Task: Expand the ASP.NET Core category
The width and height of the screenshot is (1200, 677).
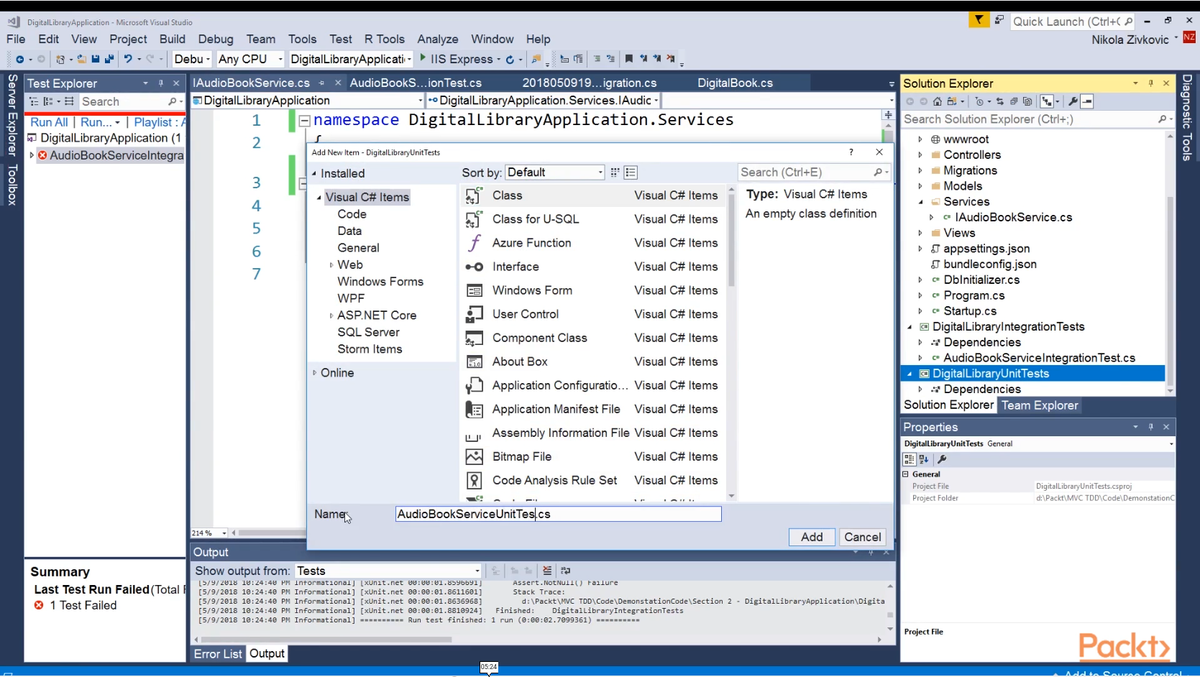Action: (x=331, y=316)
